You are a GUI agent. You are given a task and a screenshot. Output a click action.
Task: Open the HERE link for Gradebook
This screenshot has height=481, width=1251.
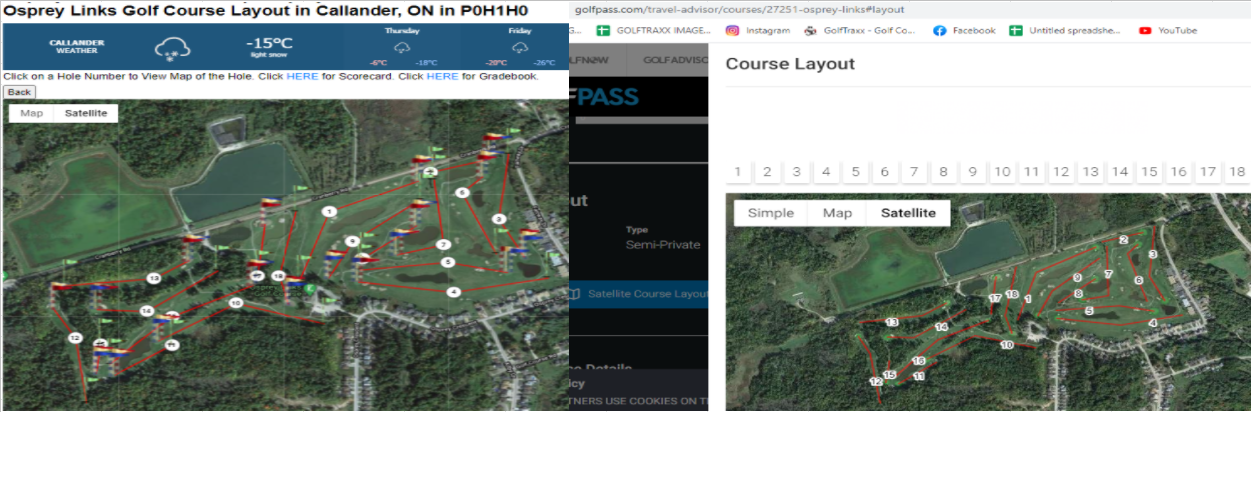click(x=442, y=76)
